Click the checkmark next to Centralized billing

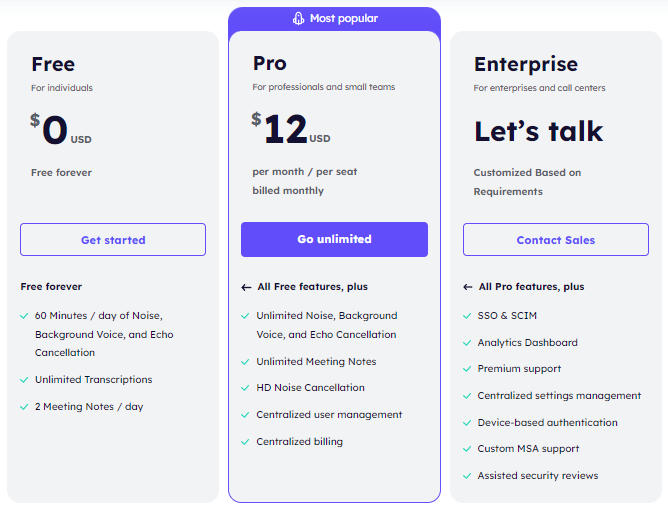pyautogui.click(x=245, y=442)
